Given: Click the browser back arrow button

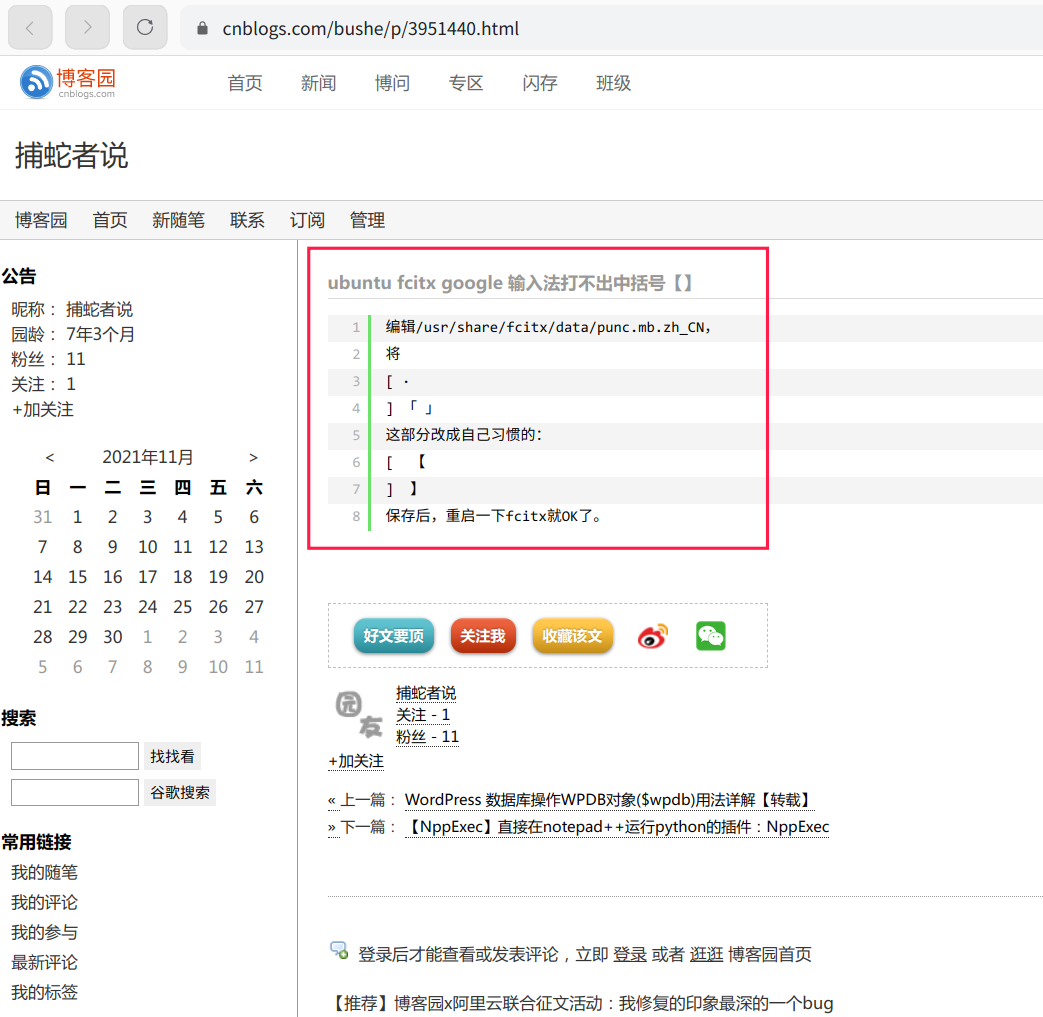Looking at the screenshot, I should pyautogui.click(x=30, y=28).
